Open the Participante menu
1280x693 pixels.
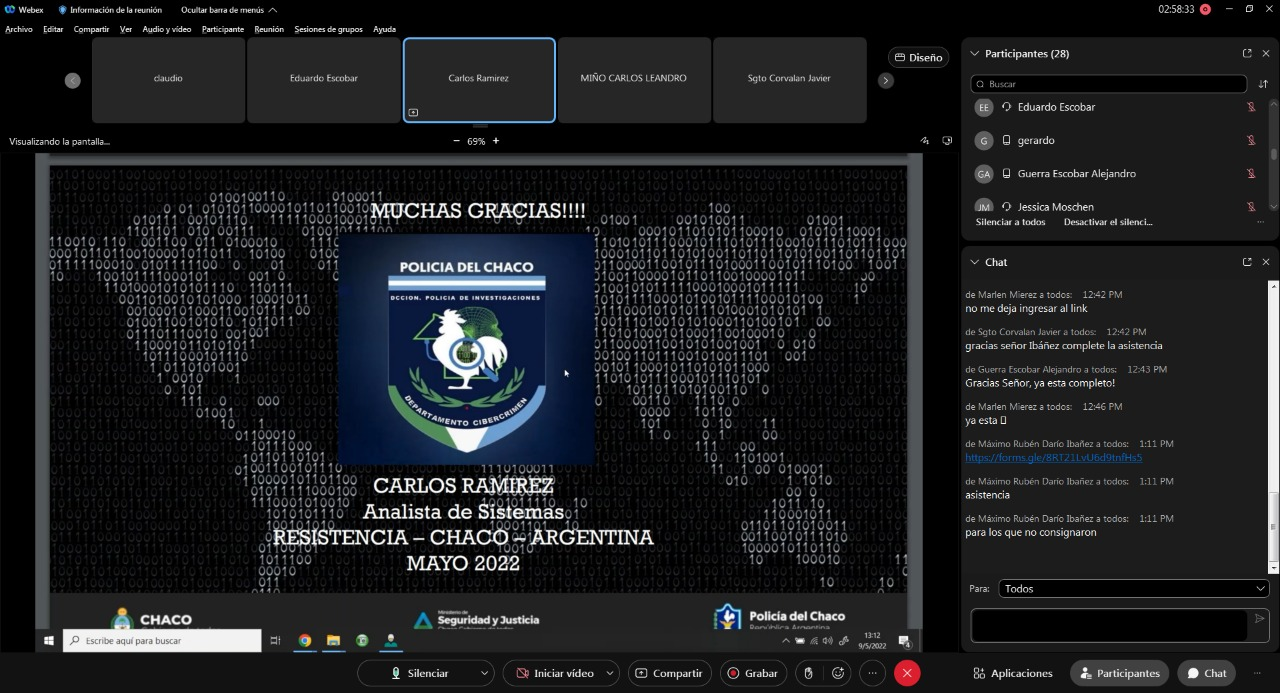[222, 29]
